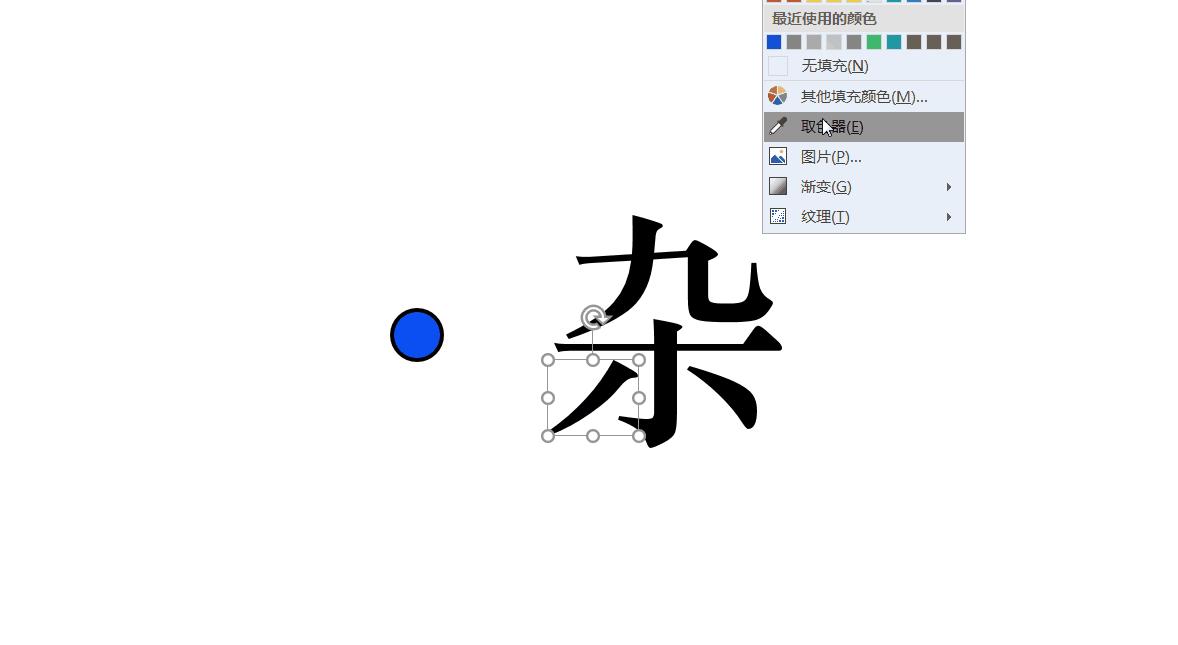
Task: Choose the blue swatch under 最近使用的颜色
Action: point(774,41)
